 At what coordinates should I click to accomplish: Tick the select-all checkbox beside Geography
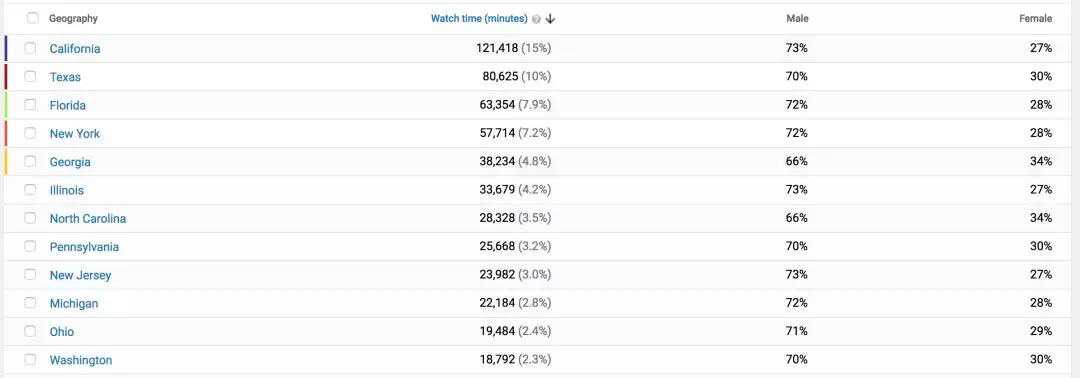coord(32,19)
